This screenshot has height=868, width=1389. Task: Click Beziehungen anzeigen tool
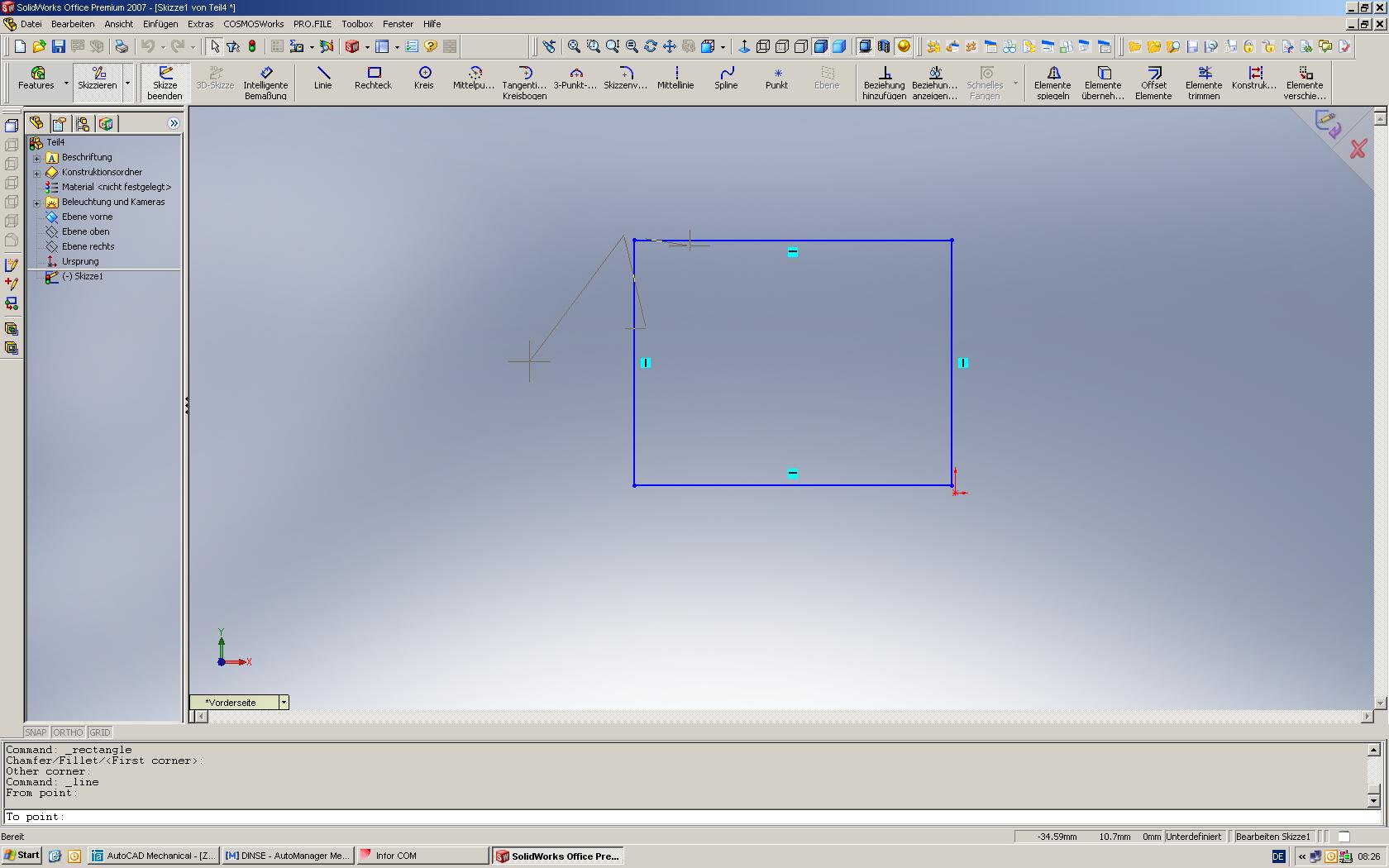tap(934, 83)
